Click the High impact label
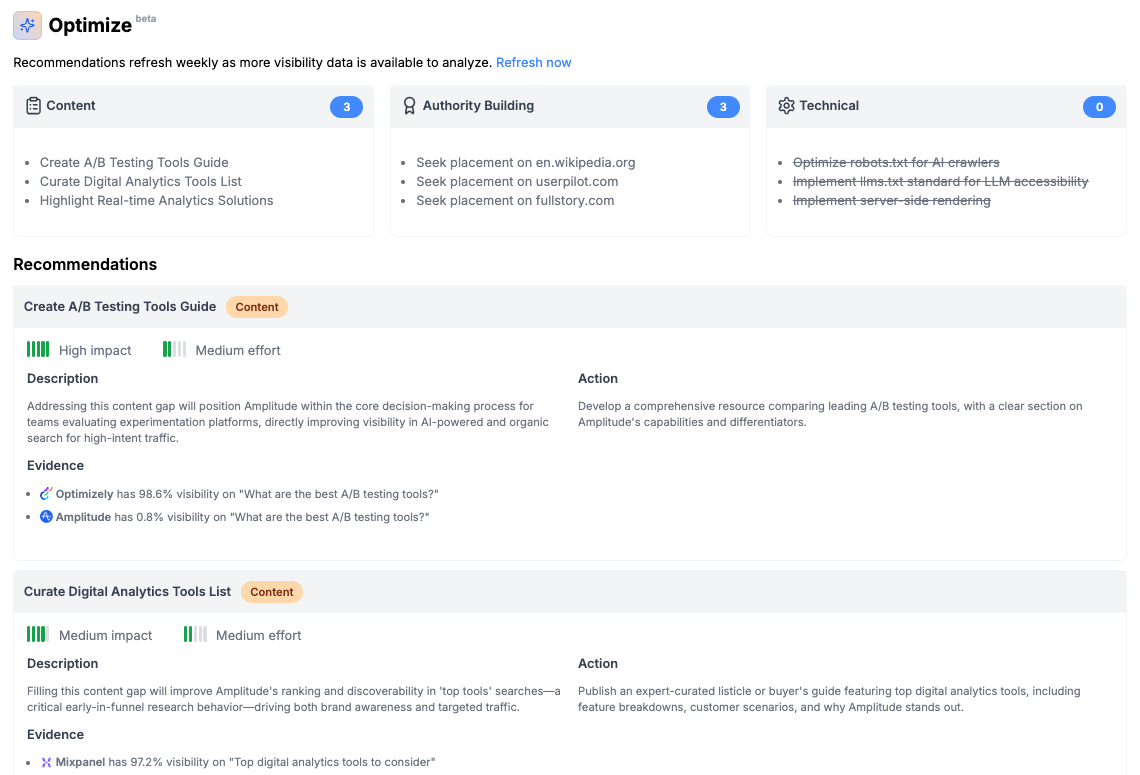Viewport: 1140px width, 775px height. 95,350
